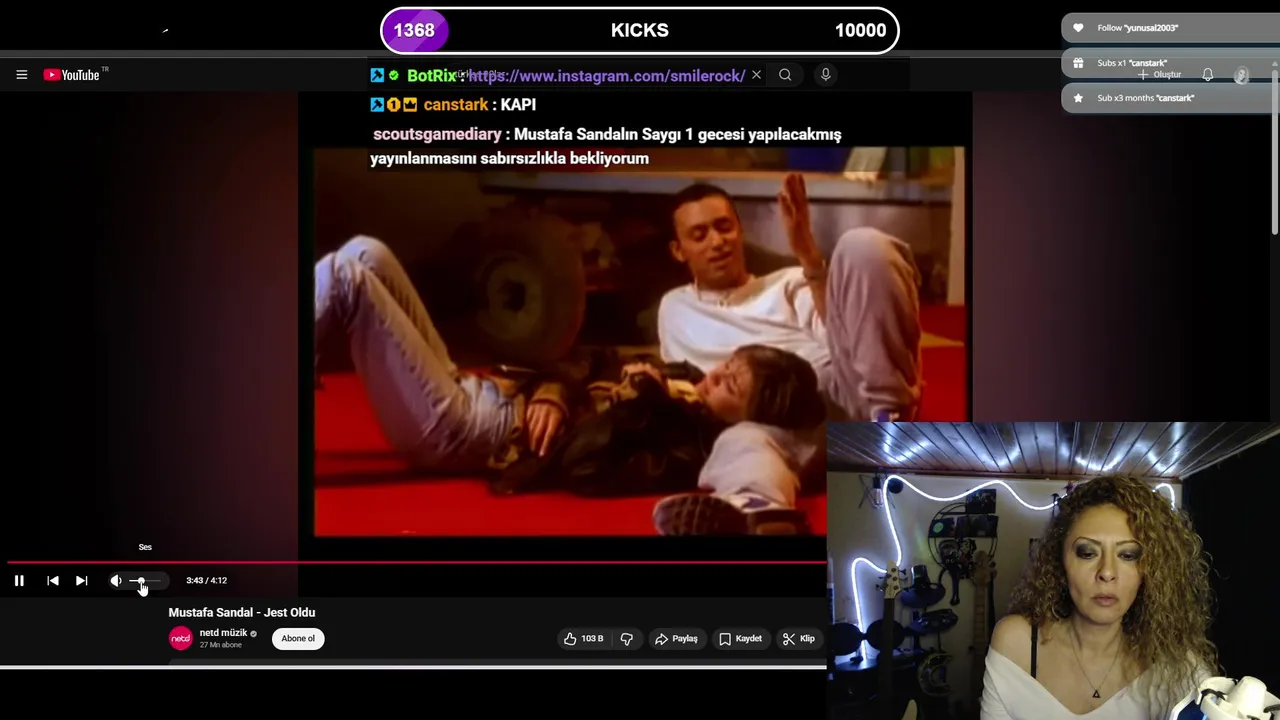Mute the video sound speaker icon
This screenshot has height=720, width=1280.
116,580
